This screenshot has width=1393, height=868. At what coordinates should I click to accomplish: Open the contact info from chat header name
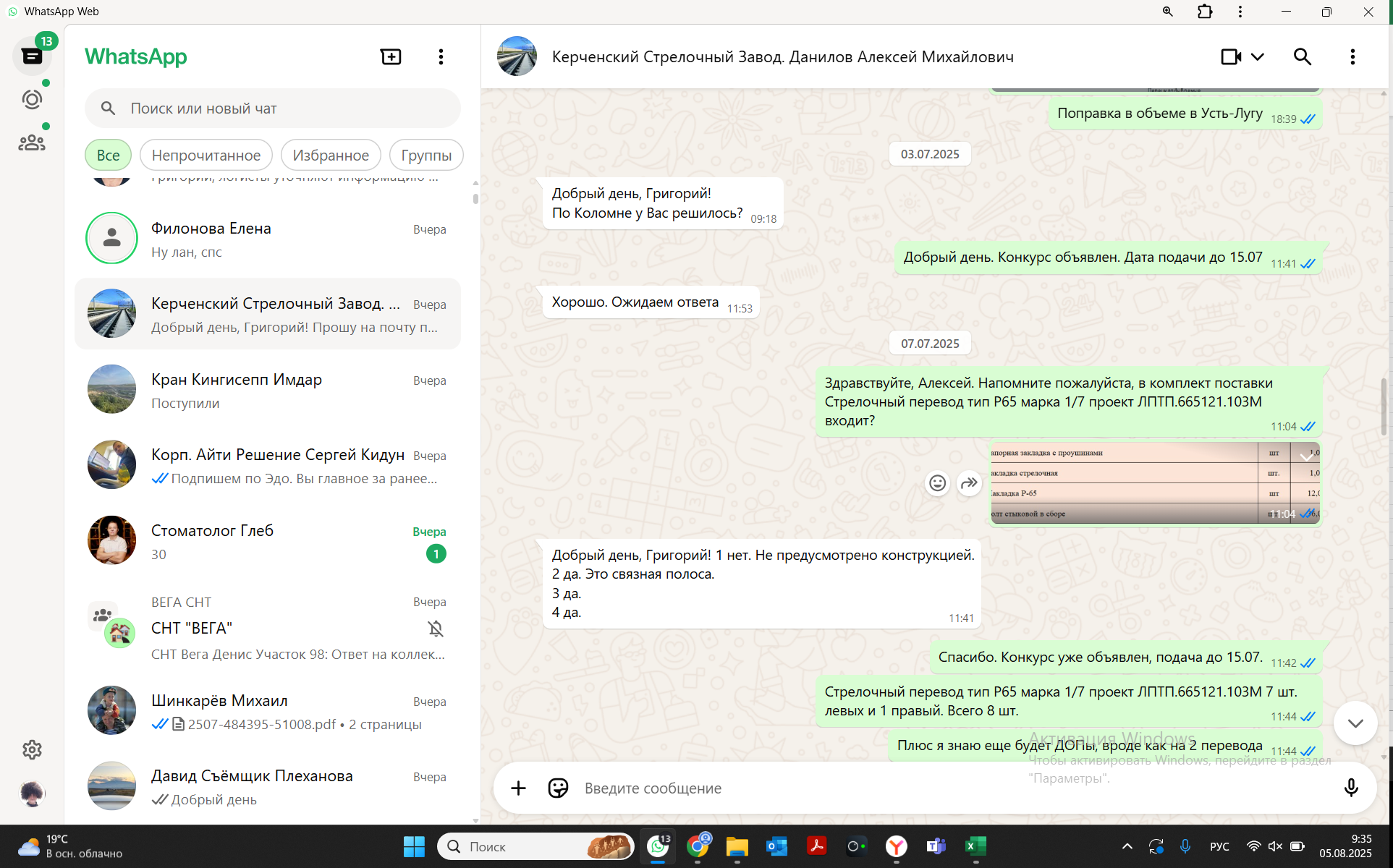coord(782,56)
